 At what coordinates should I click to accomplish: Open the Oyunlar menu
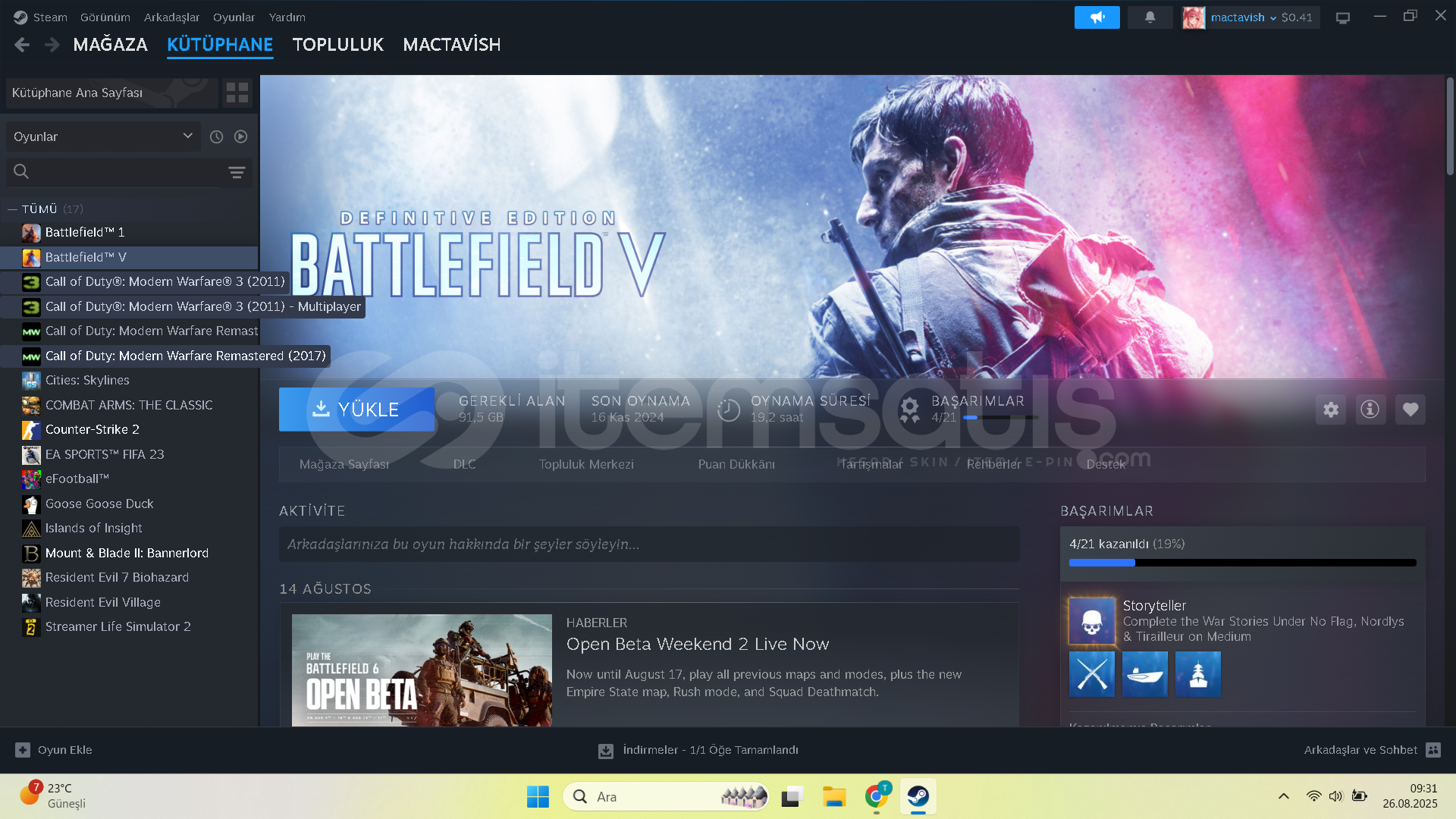pos(234,17)
